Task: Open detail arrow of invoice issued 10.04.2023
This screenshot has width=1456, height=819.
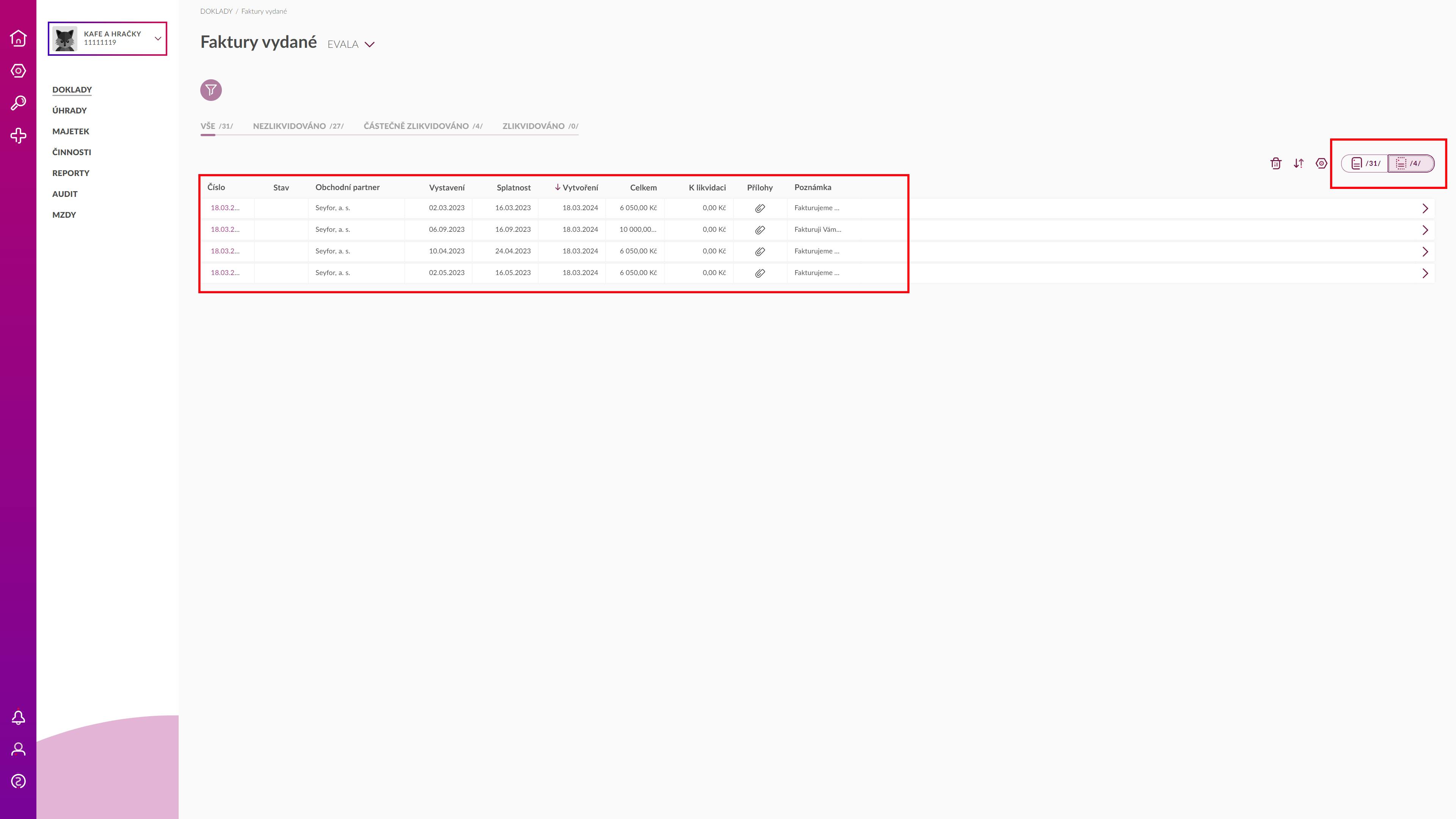Action: (1425, 252)
